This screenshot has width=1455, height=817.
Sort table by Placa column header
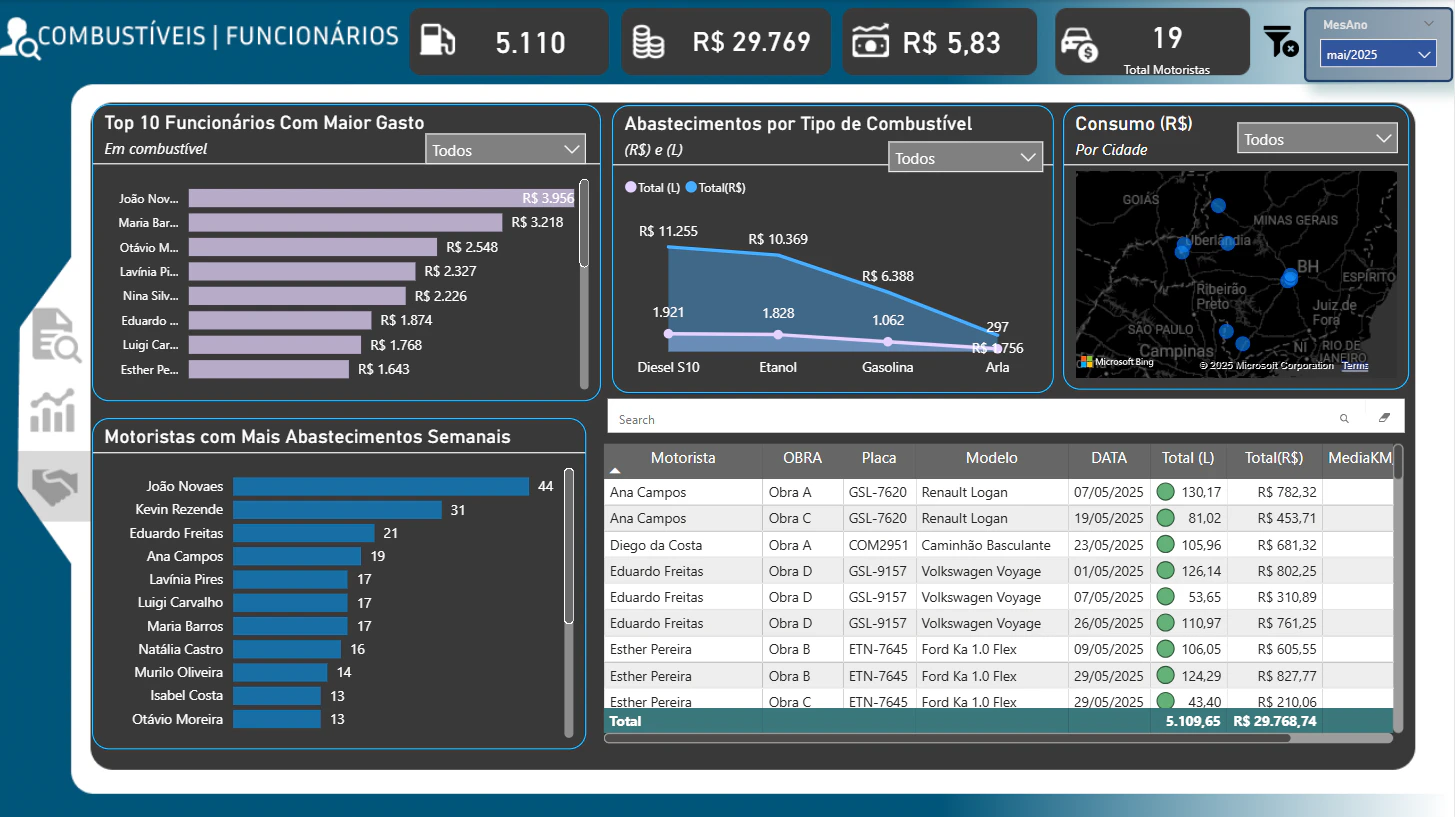click(880, 458)
